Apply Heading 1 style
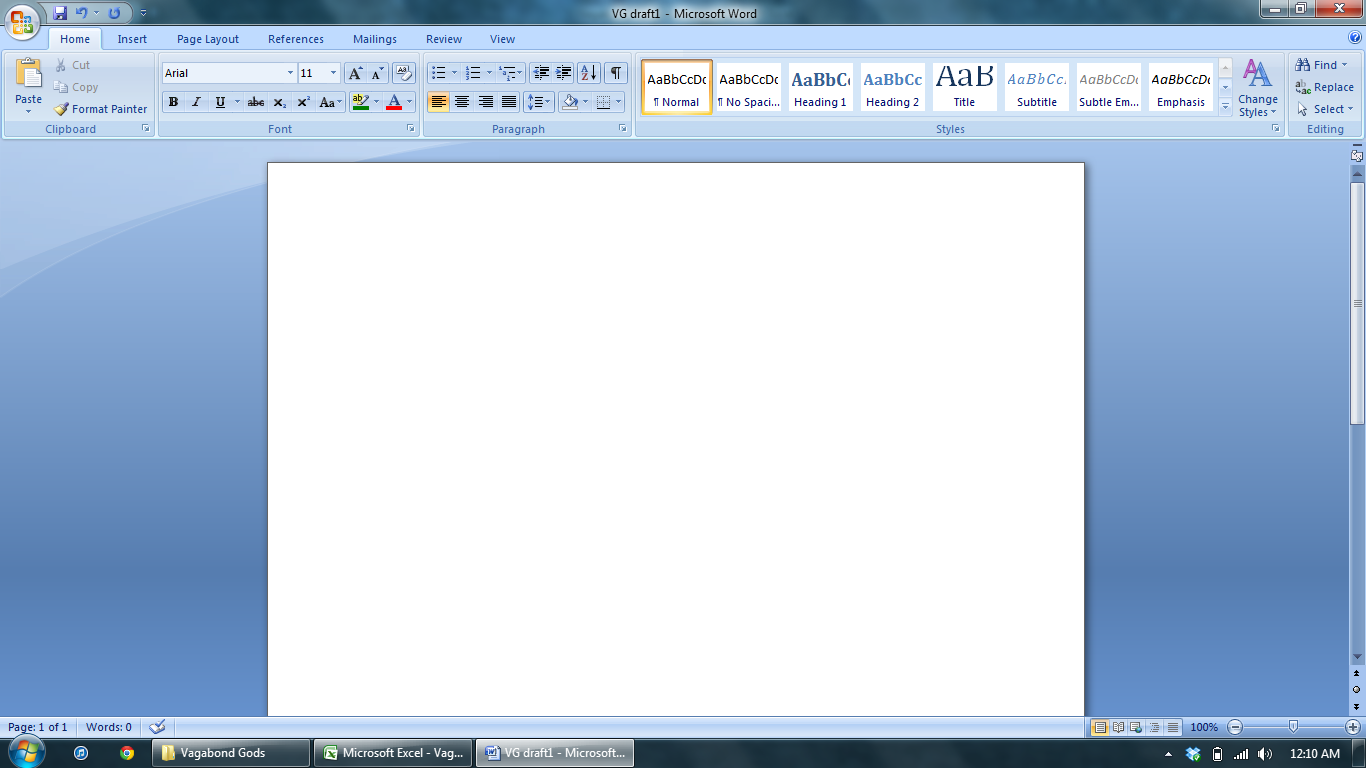Image resolution: width=1366 pixels, height=768 pixels. click(x=820, y=87)
